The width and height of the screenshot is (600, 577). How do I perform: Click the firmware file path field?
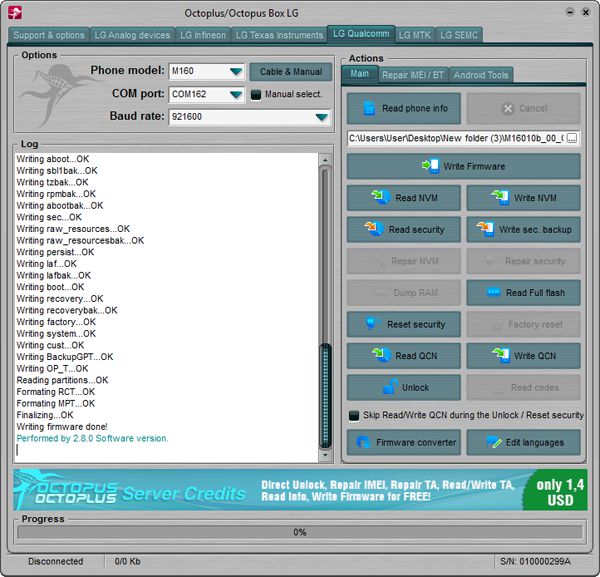coord(456,138)
